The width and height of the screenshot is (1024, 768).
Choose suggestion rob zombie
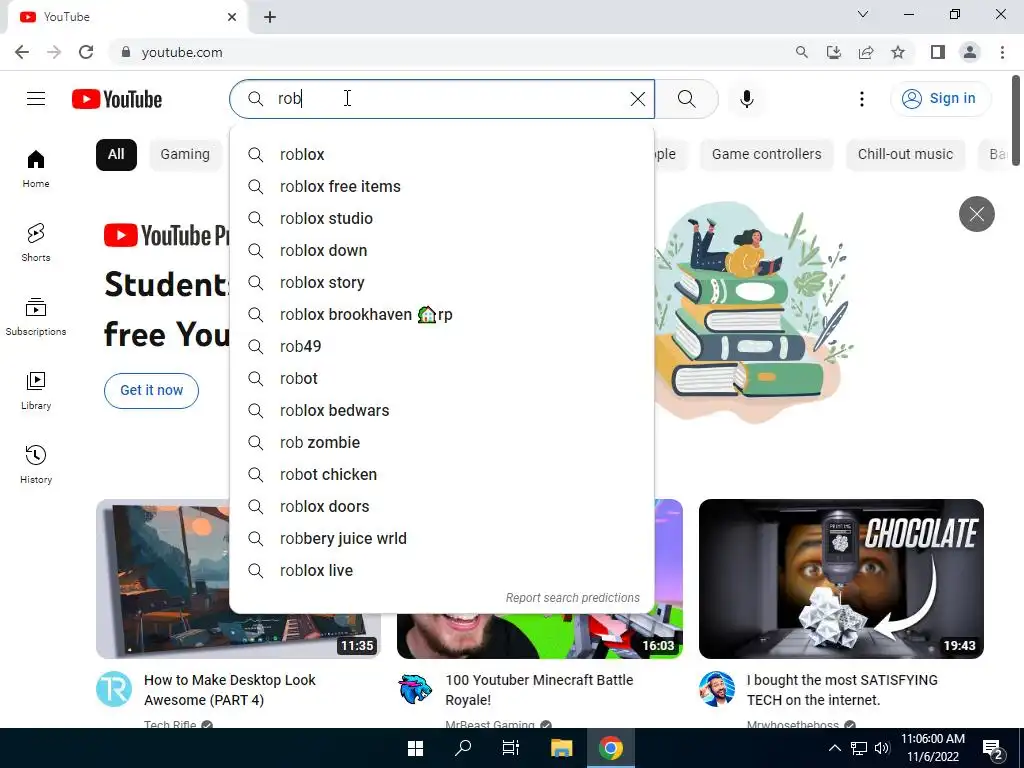442,443
